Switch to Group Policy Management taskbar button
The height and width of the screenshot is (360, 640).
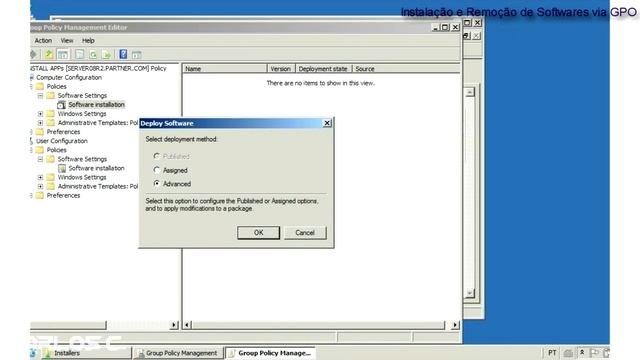point(179,353)
